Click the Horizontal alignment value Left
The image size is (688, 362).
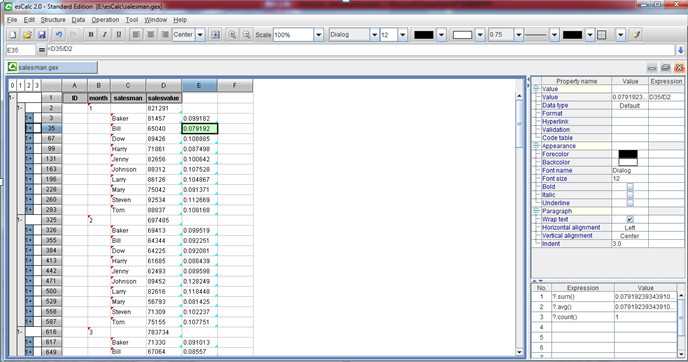point(630,227)
